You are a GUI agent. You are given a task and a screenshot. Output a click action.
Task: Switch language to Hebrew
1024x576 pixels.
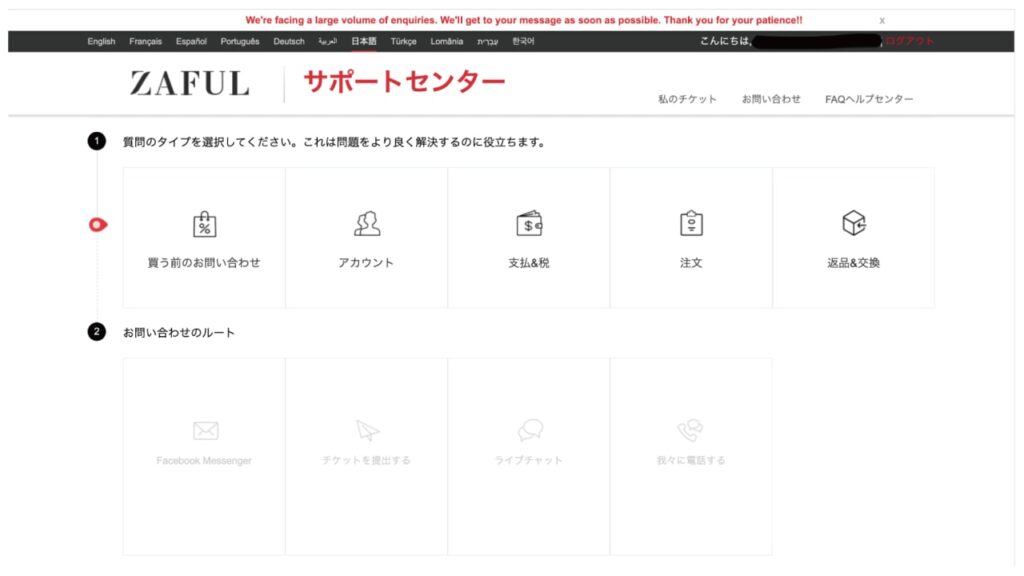click(487, 41)
